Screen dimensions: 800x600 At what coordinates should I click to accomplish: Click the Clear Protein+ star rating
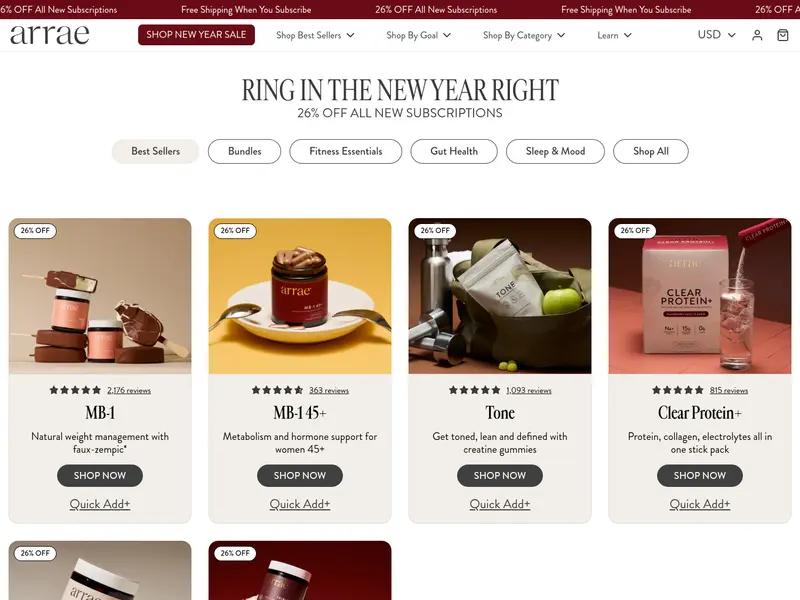click(678, 390)
